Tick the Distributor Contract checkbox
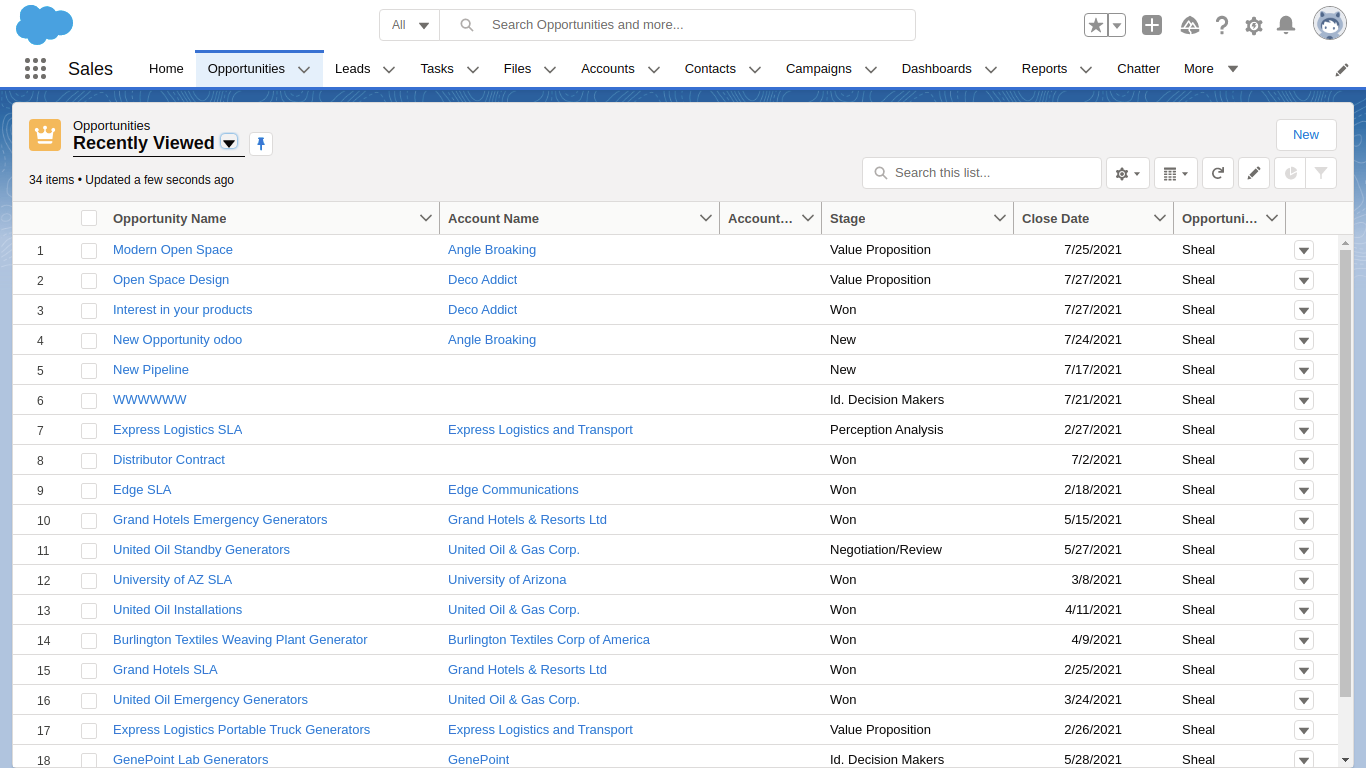The width and height of the screenshot is (1366, 768). coord(89,460)
